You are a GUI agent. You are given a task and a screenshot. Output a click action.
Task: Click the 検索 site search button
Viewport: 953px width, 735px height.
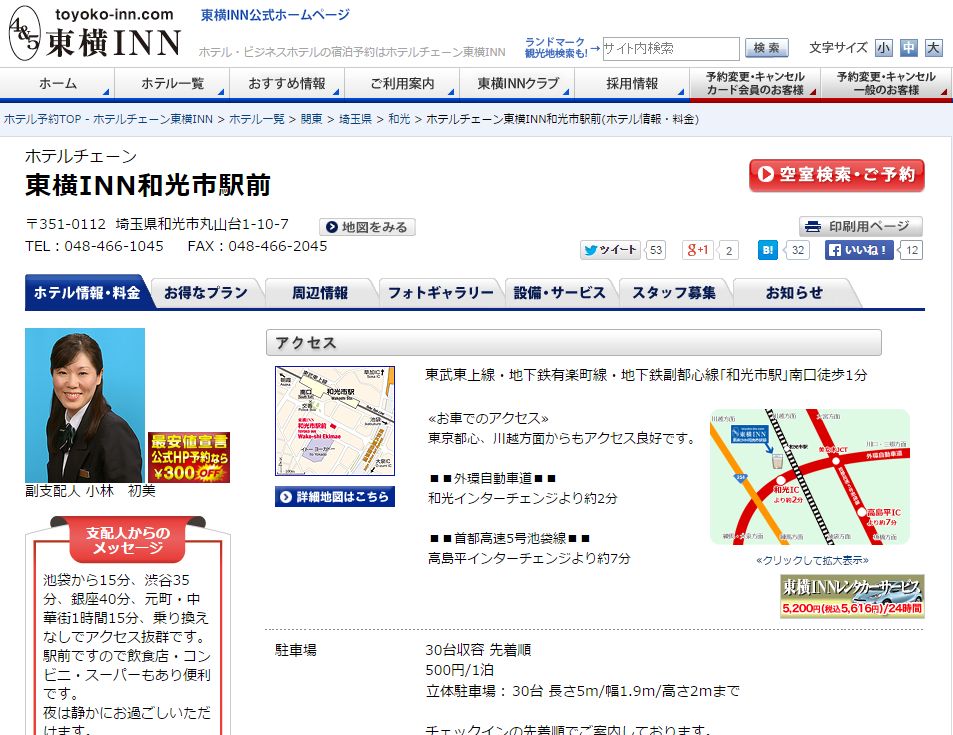766,48
